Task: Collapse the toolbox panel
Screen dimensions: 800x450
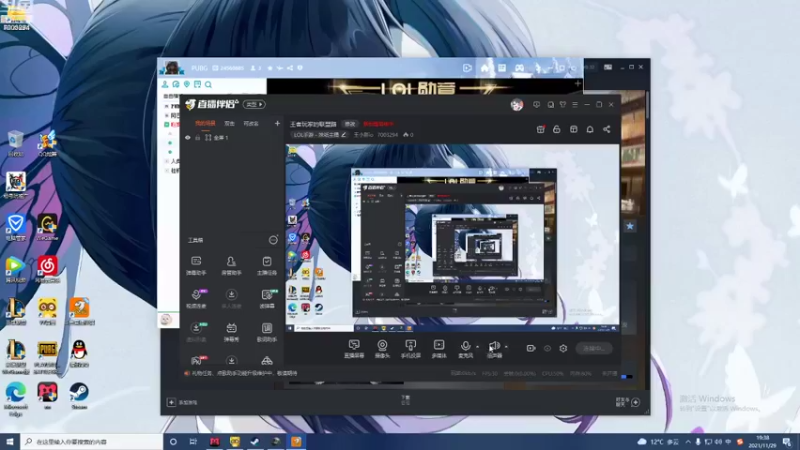Action: pos(273,240)
